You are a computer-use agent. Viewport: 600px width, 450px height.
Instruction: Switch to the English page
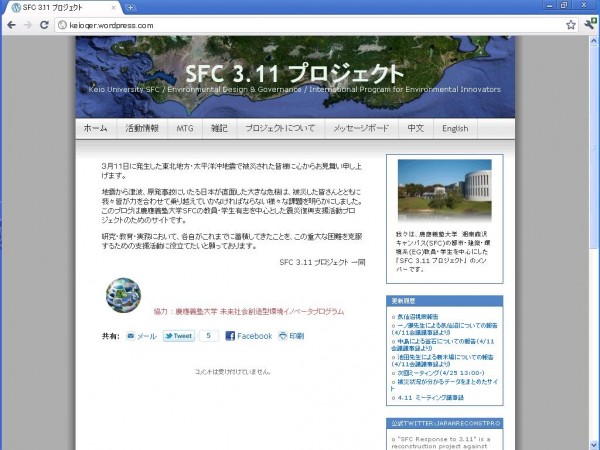455,128
